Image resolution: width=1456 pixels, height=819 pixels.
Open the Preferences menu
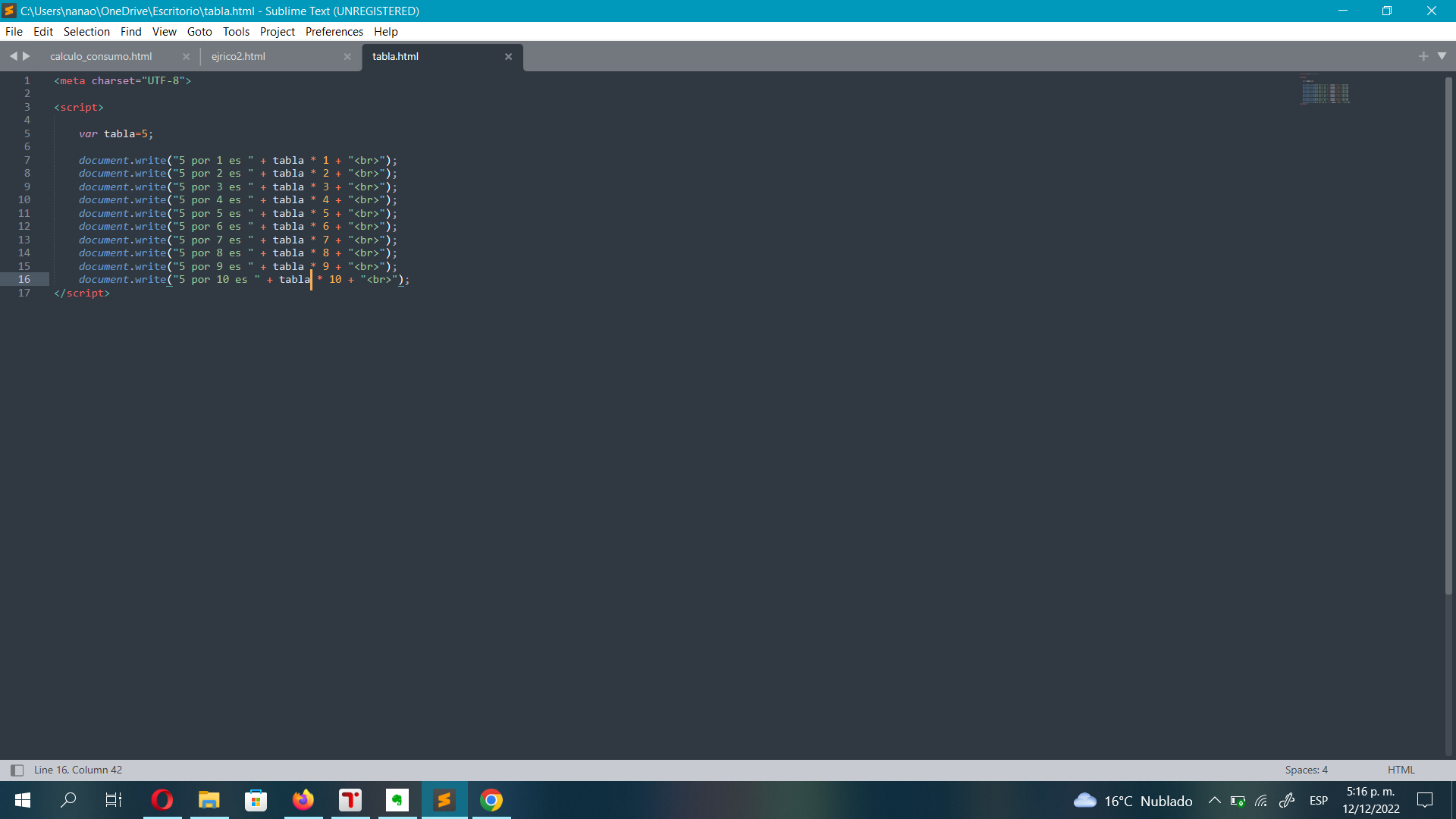[x=334, y=31]
